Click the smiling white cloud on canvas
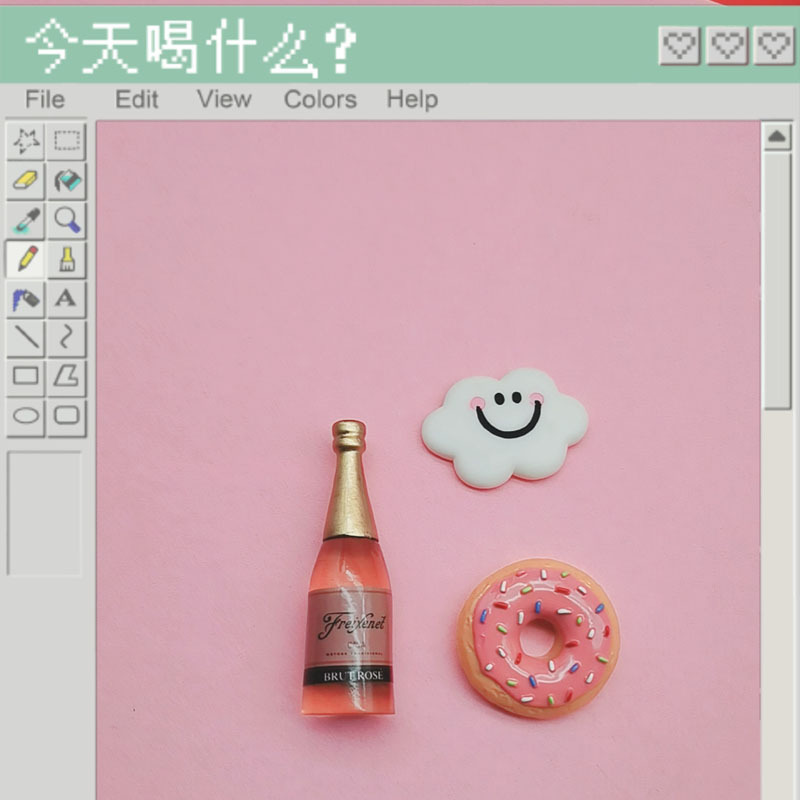 (505, 428)
